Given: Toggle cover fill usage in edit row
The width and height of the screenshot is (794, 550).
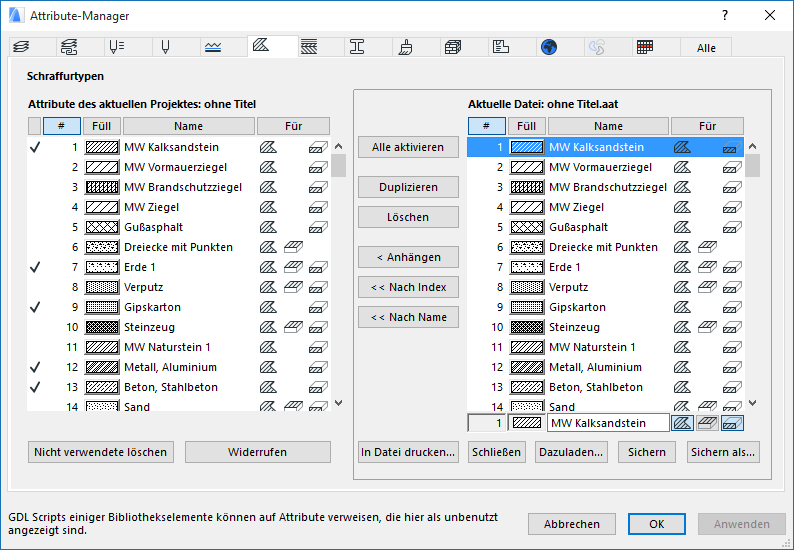Looking at the screenshot, I should [707, 423].
